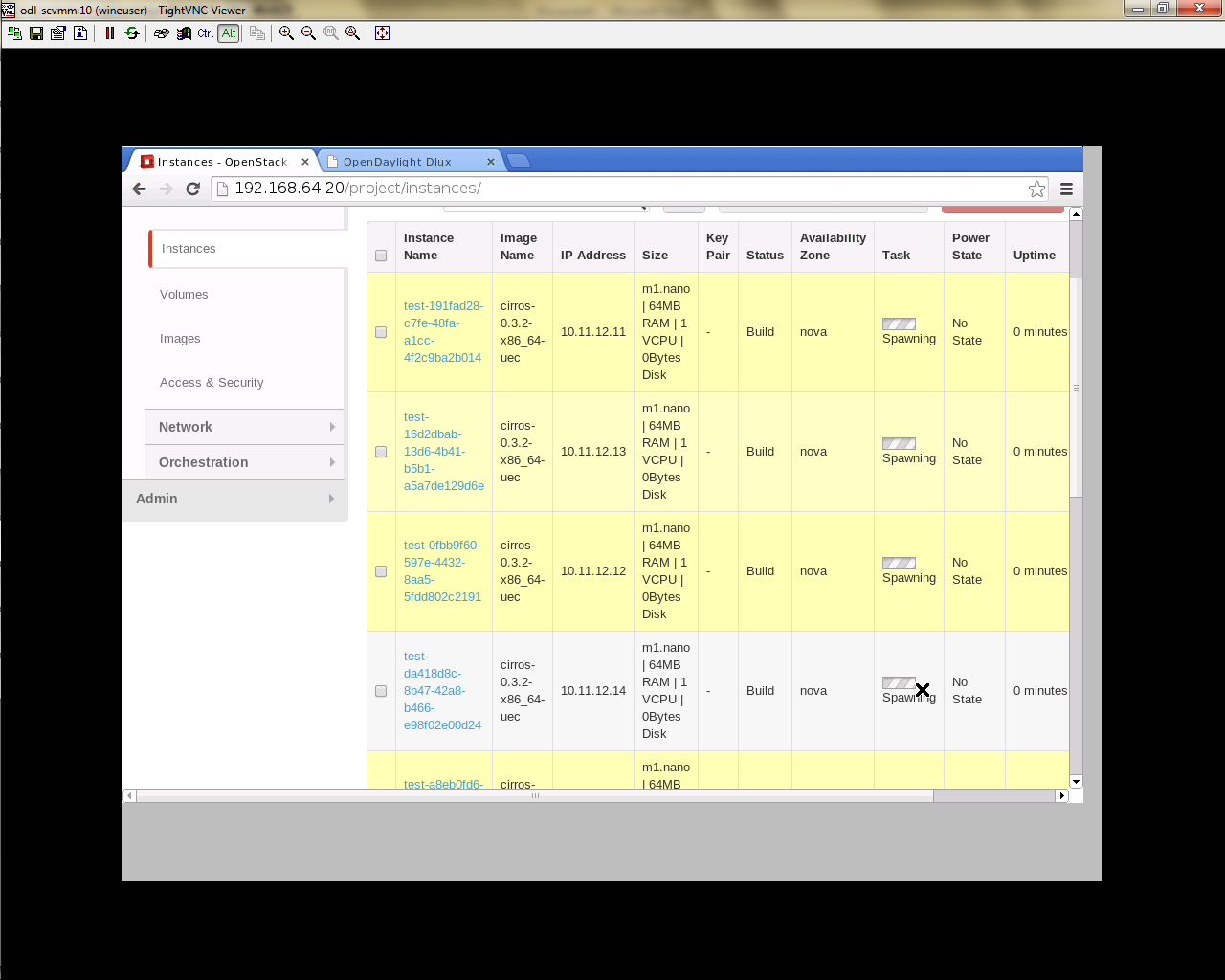Open instance test-da418d8c-8b47-42a8 details link
The height and width of the screenshot is (980, 1225).
tap(442, 691)
